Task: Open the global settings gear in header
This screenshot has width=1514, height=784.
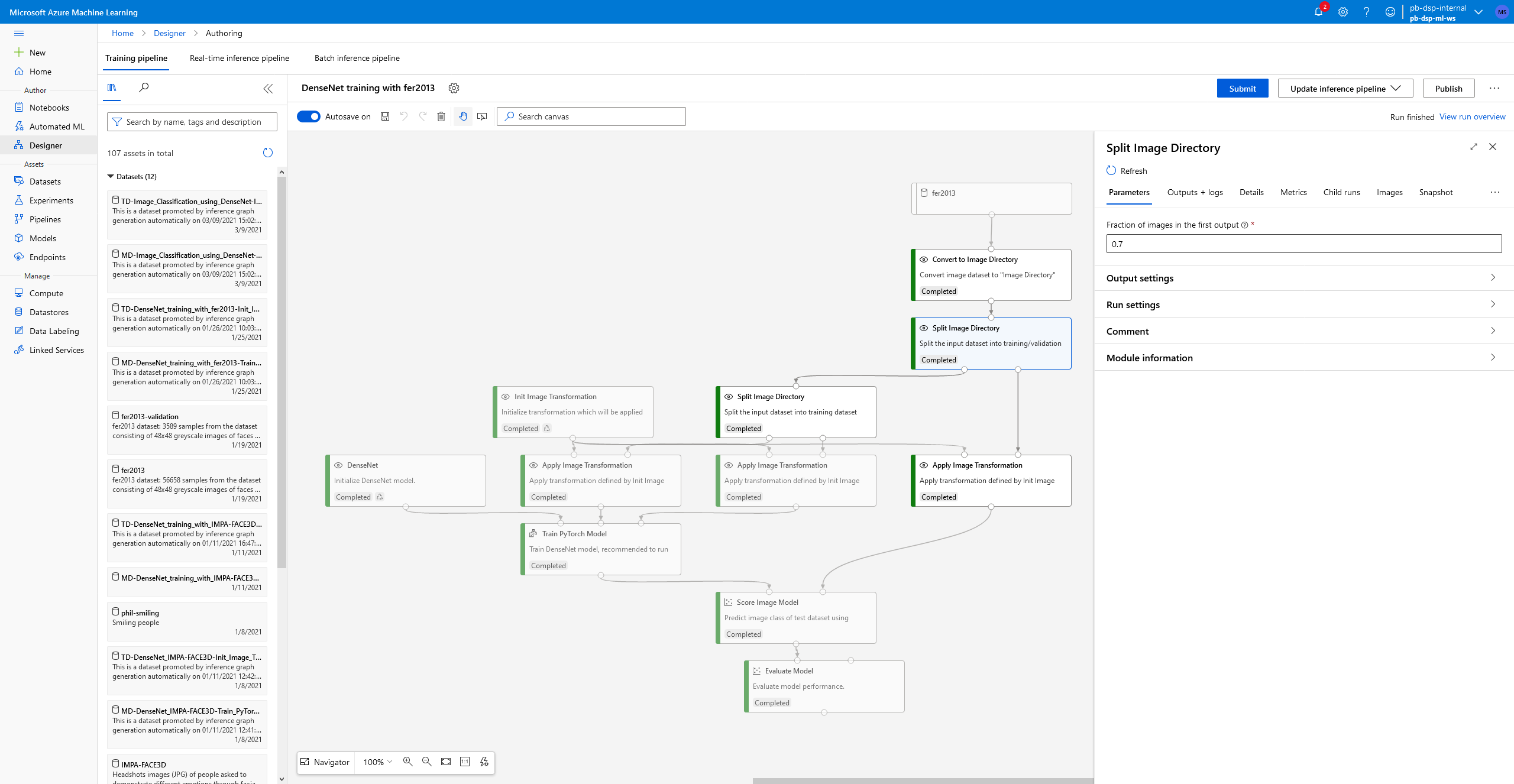Action: pos(1343,12)
